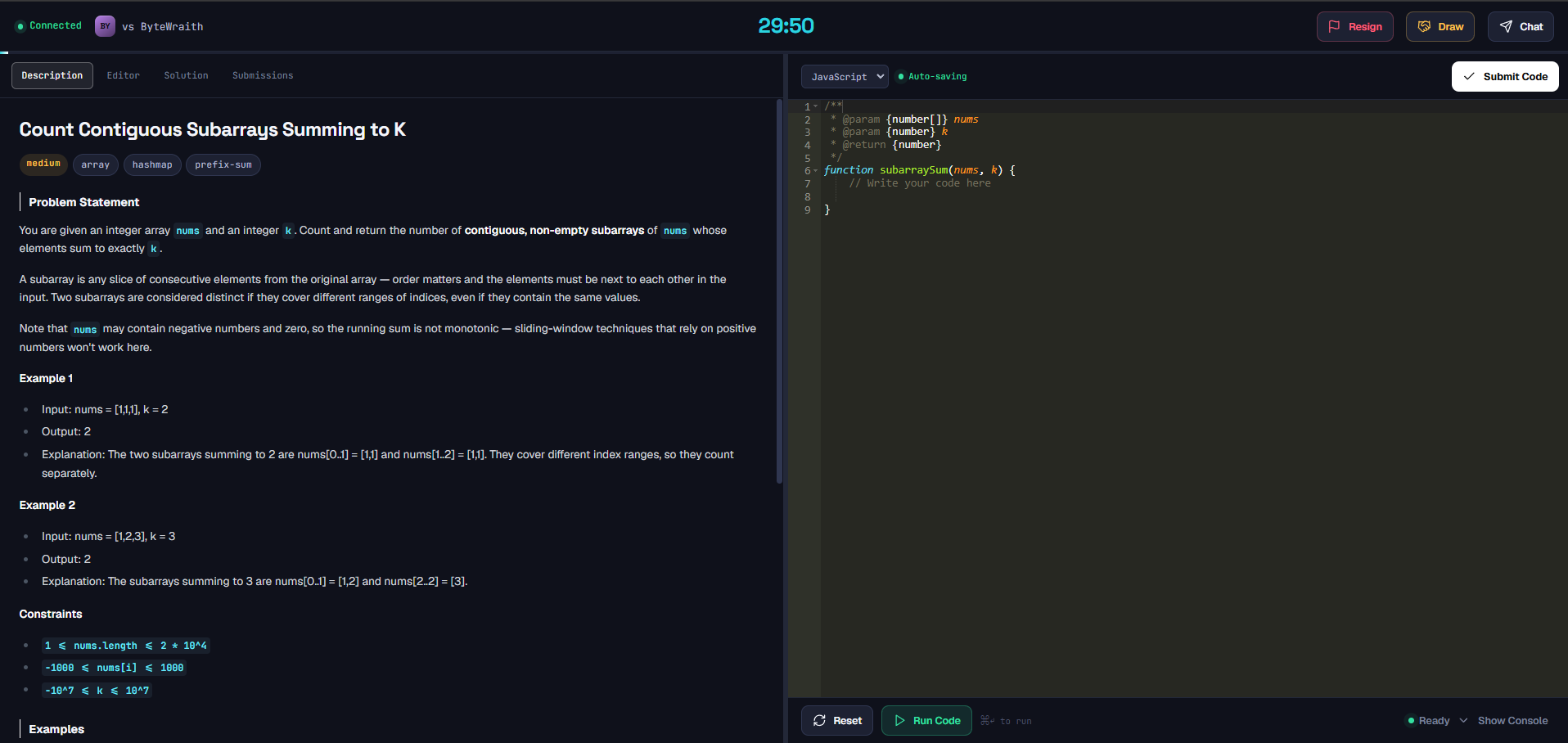Image resolution: width=1568 pixels, height=743 pixels.
Task: Click the Reset circular arrows icon
Action: tap(819, 720)
